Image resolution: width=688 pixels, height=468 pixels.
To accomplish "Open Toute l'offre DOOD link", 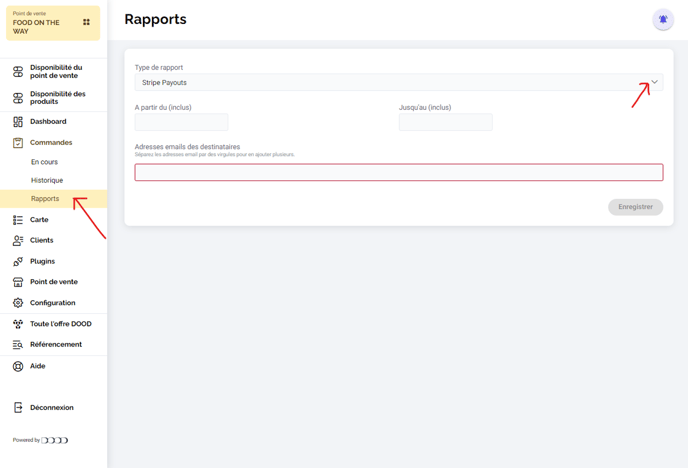I will pyautogui.click(x=60, y=324).
